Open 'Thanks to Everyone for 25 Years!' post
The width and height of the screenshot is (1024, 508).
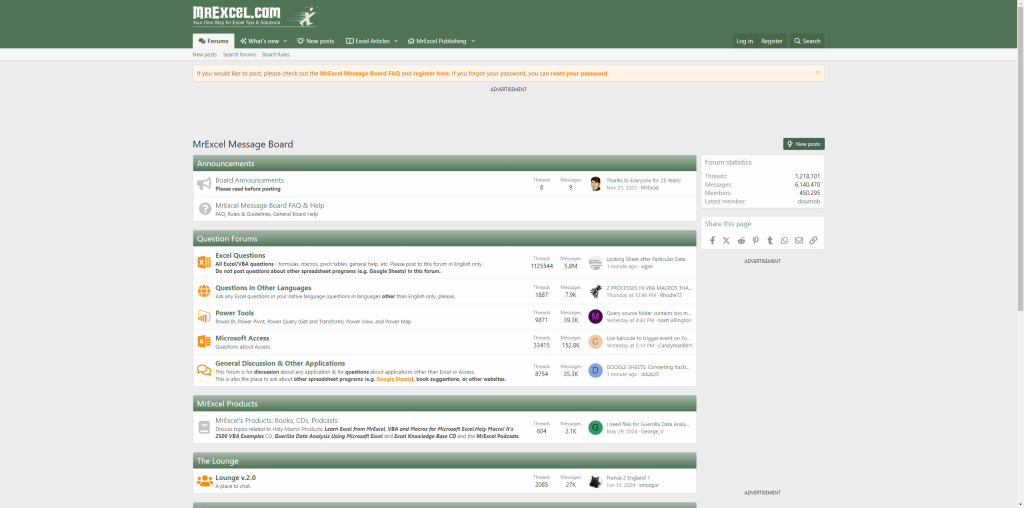[643, 180]
